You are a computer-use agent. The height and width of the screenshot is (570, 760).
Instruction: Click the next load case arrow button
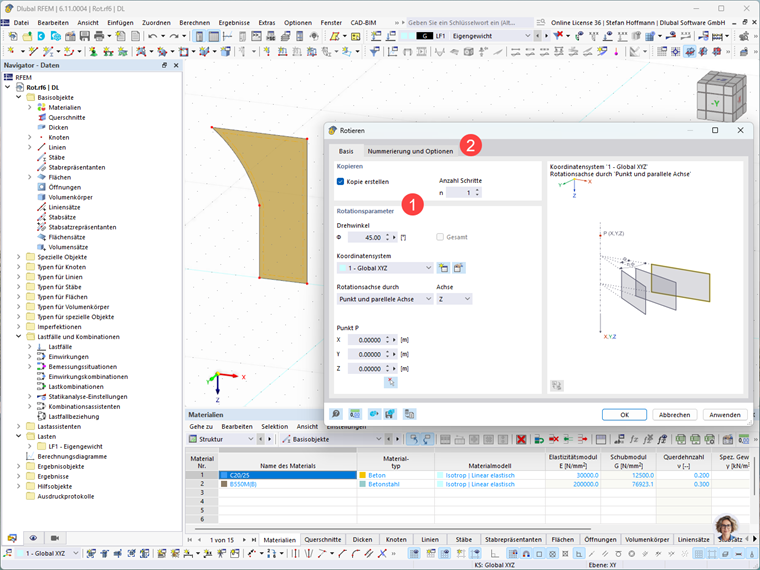546,36
